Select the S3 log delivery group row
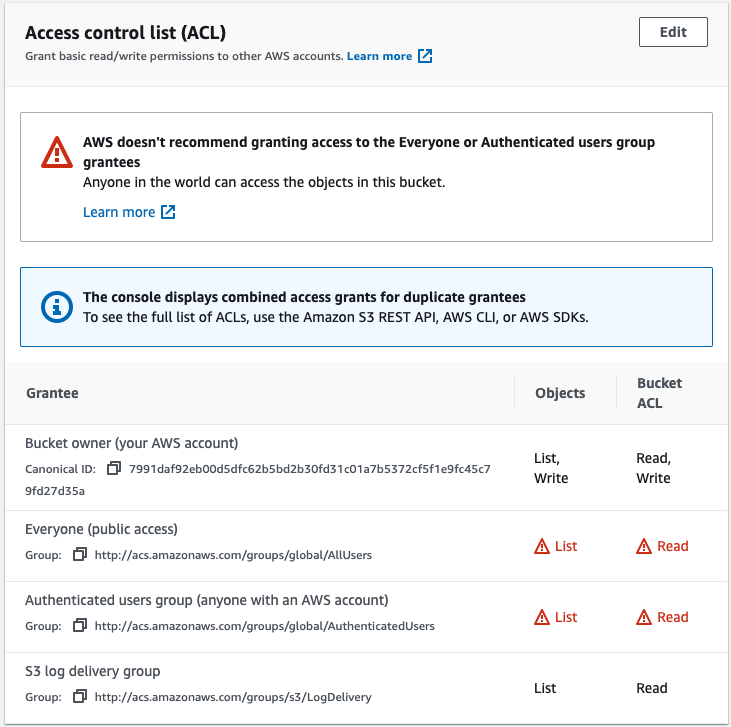731x727 pixels. (366, 688)
